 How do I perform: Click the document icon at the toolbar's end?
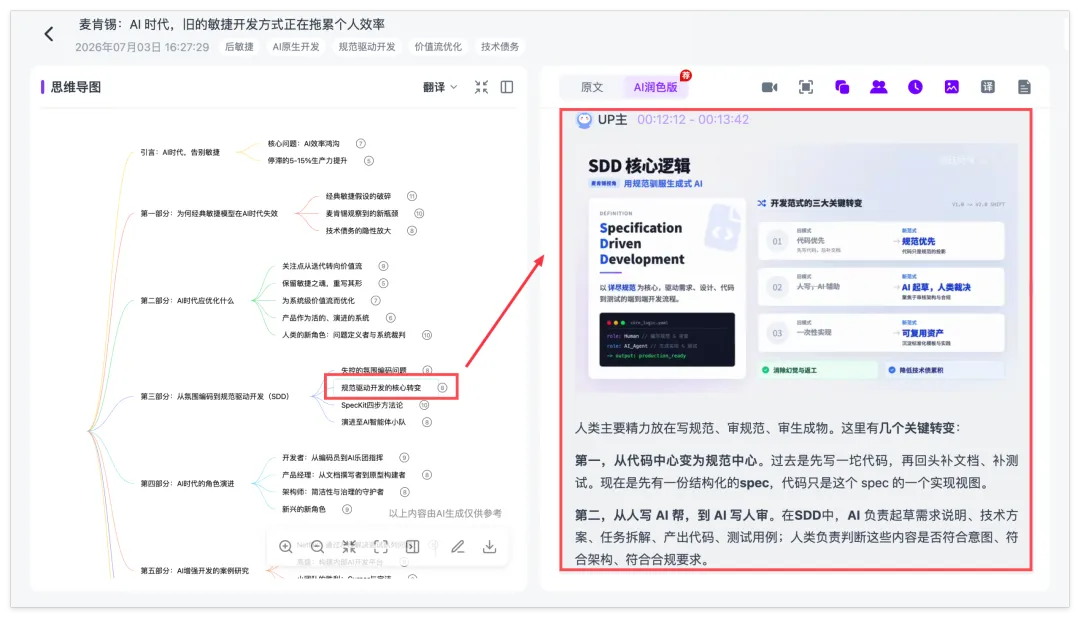(x=1024, y=87)
